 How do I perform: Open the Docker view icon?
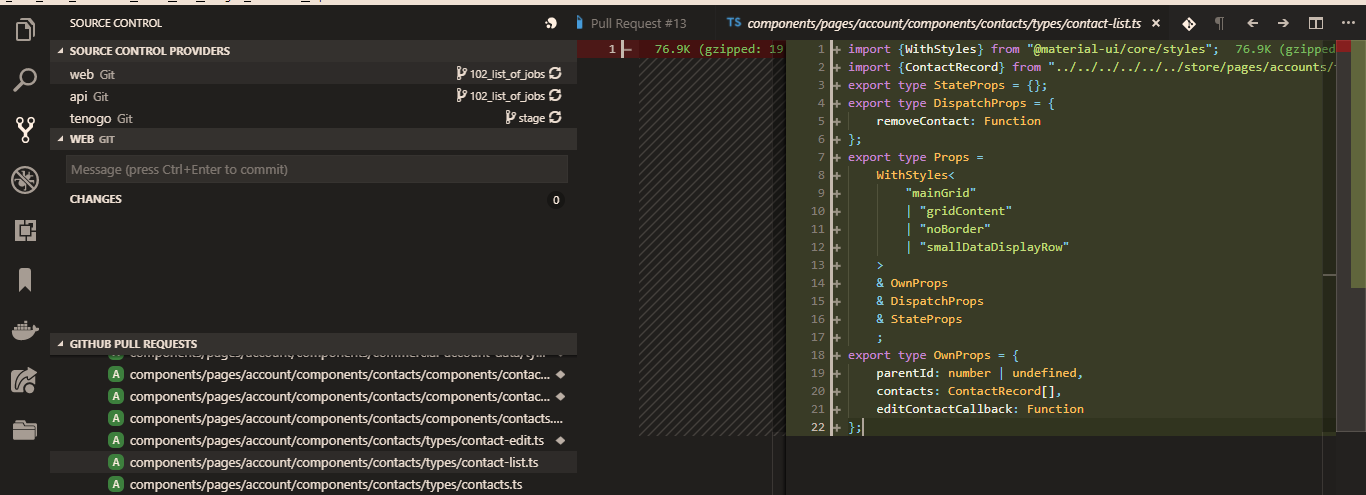pos(25,330)
